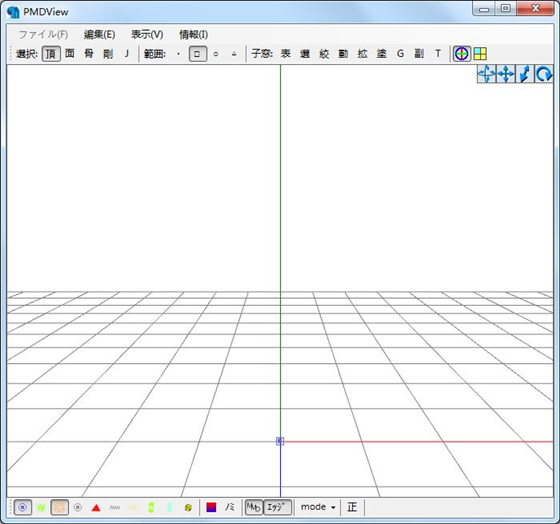Image resolution: width=560 pixels, height=524 pixels.
Task: Toggle the エッジ edge display button
Action: tap(277, 507)
